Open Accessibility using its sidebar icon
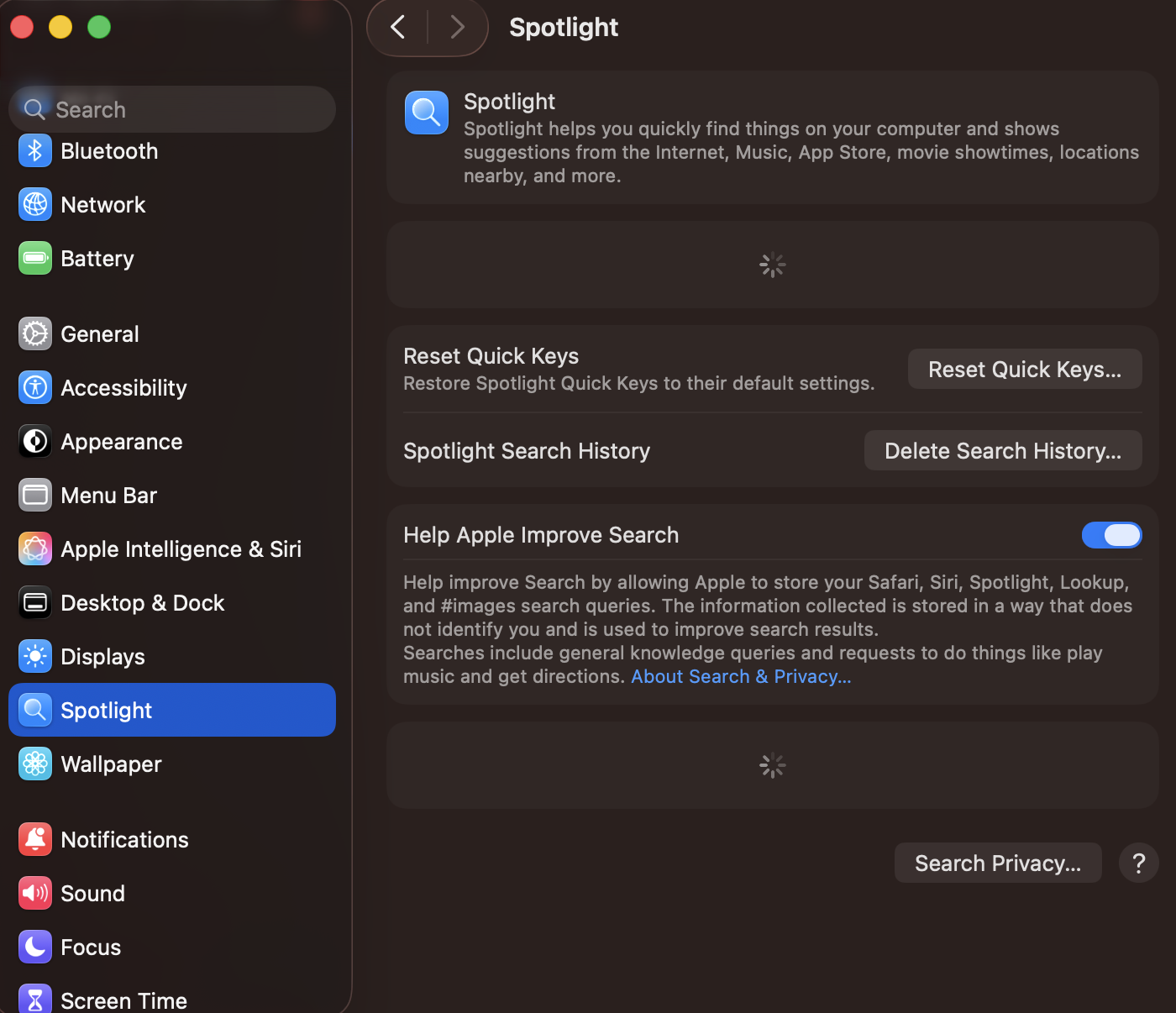The width and height of the screenshot is (1176, 1013). (35, 388)
